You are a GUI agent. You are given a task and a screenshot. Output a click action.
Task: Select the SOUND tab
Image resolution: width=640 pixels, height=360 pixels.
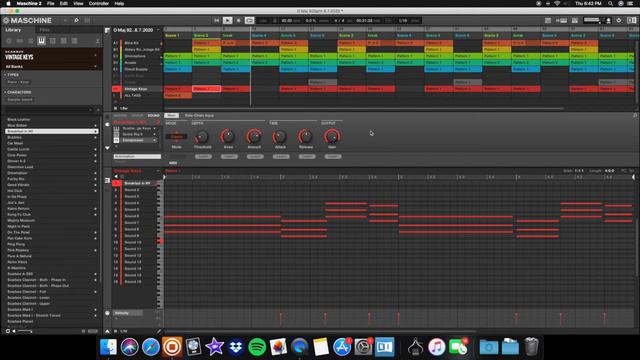pos(153,116)
